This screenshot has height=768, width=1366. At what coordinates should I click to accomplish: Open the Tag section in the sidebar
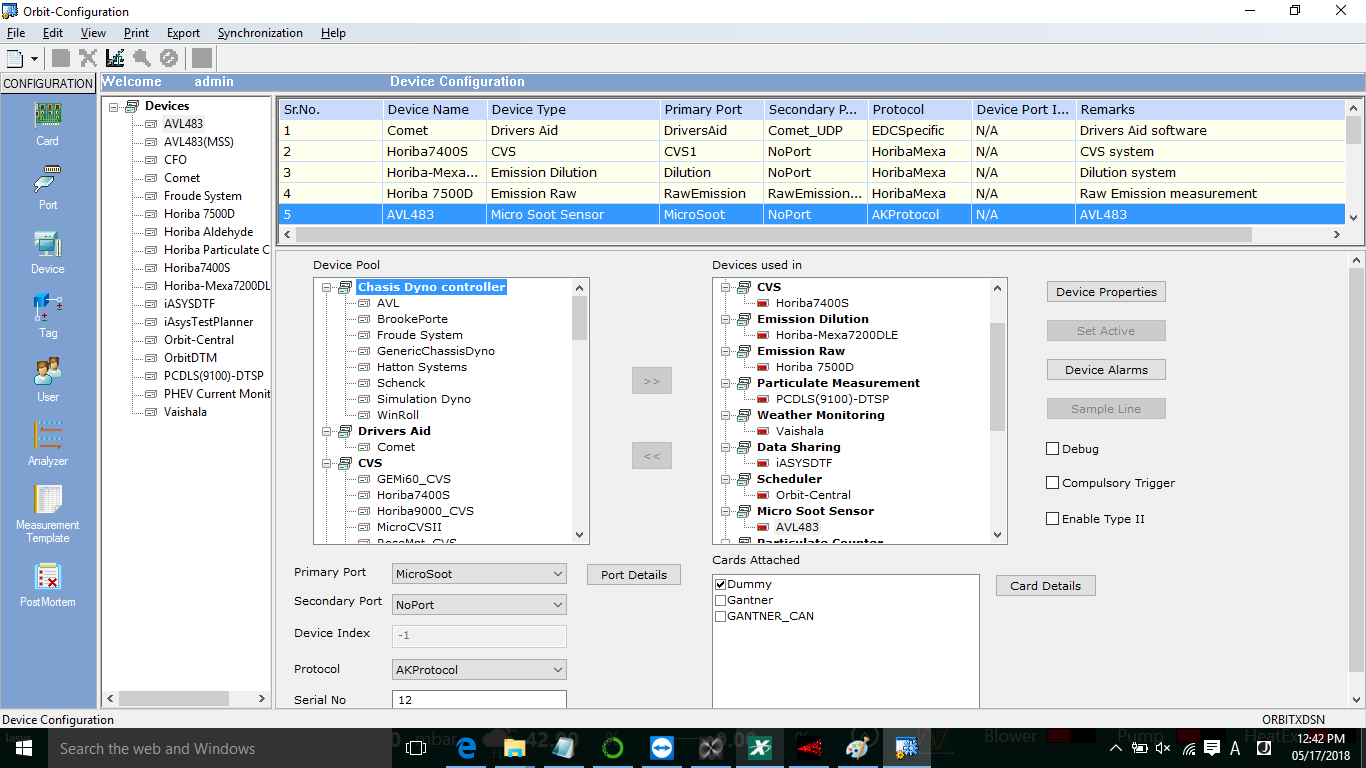point(47,316)
